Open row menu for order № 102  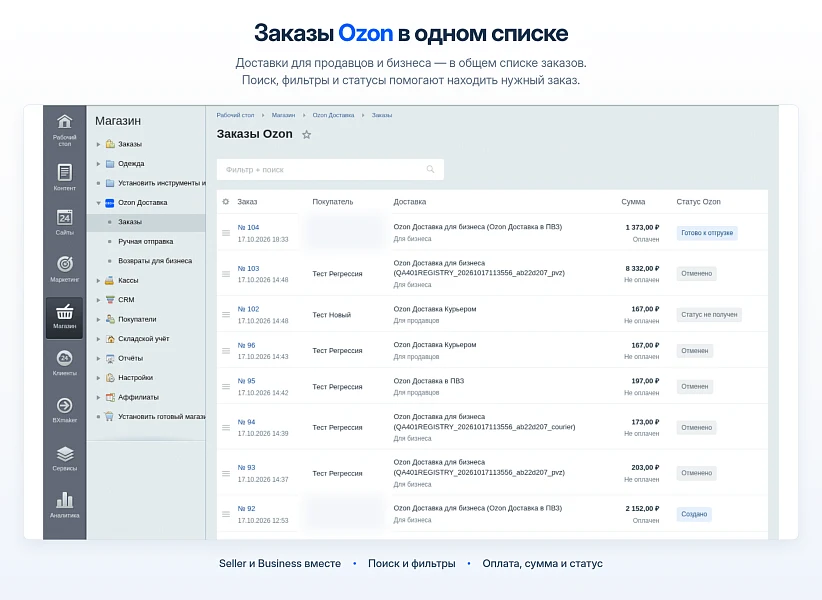click(226, 314)
